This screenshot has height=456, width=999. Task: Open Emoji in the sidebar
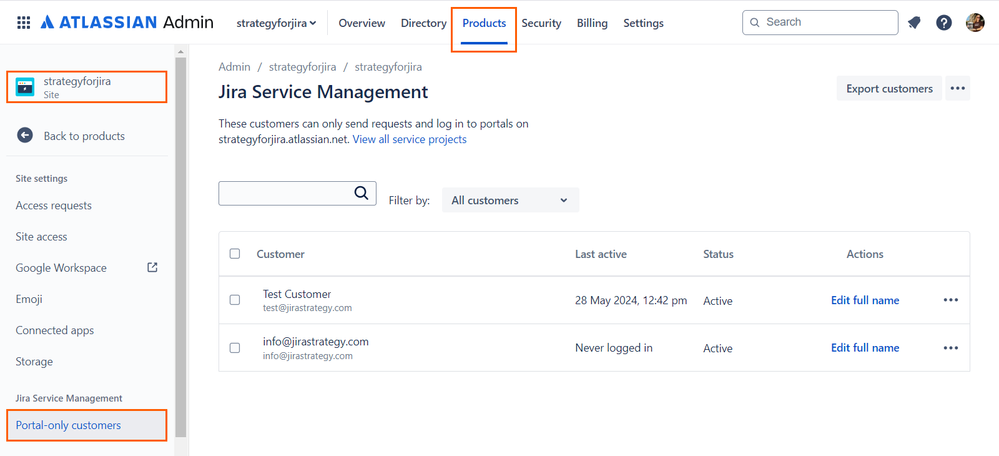pyautogui.click(x=29, y=299)
